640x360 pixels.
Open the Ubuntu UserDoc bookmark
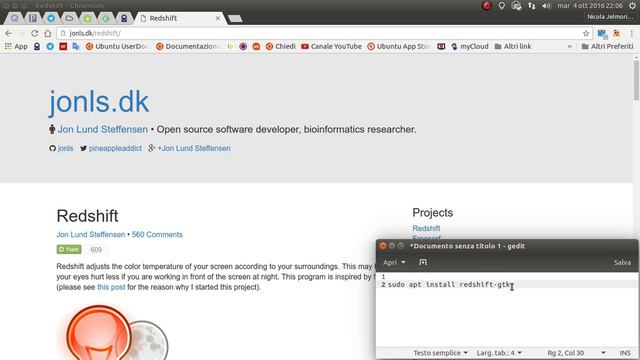[117, 47]
